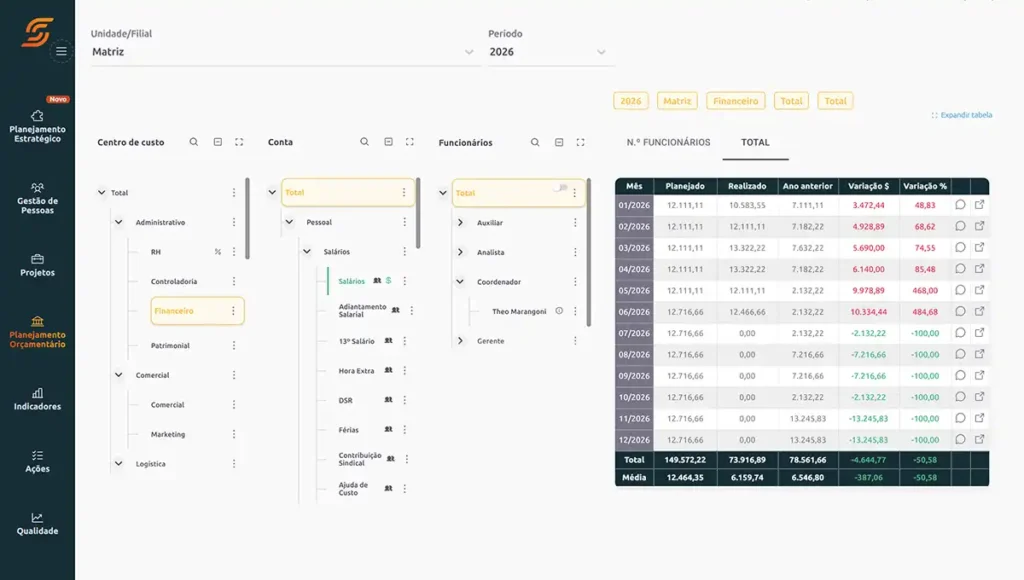The width and height of the screenshot is (1024, 580).
Task: Select Patrimonial cost center
Action: pos(170,346)
